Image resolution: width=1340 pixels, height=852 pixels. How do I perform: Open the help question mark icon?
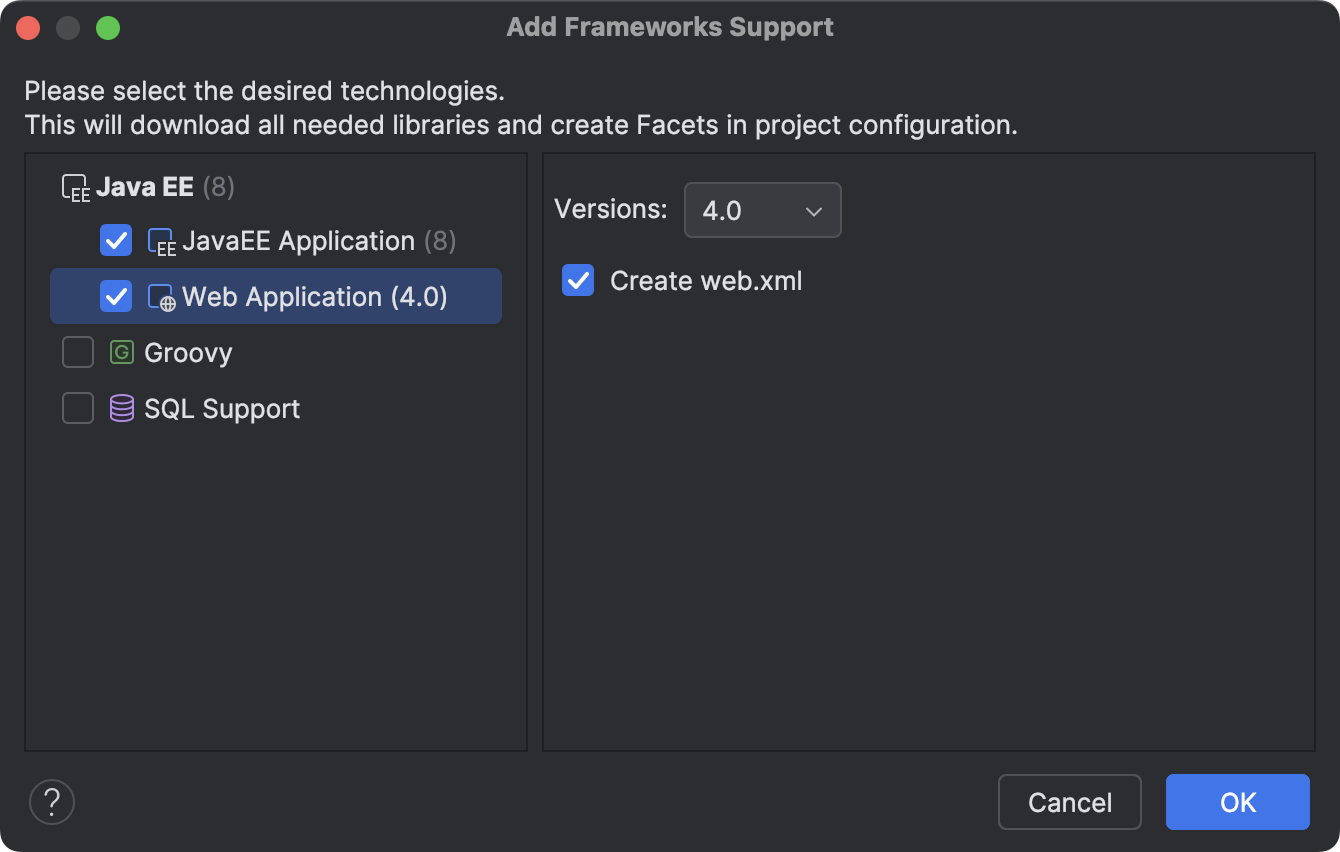[x=51, y=802]
